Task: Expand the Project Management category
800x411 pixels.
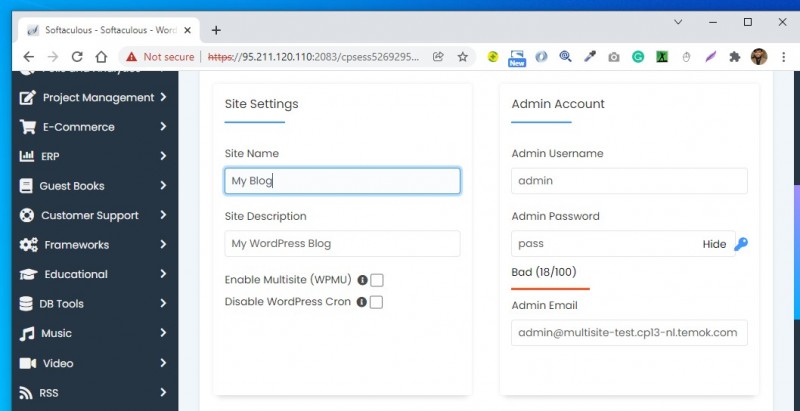Action: 163,98
